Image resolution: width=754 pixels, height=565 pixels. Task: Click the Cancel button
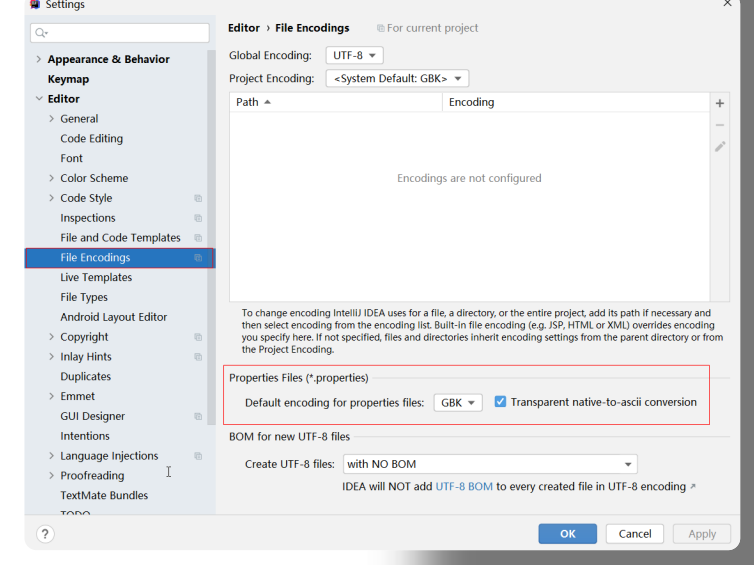[635, 534]
